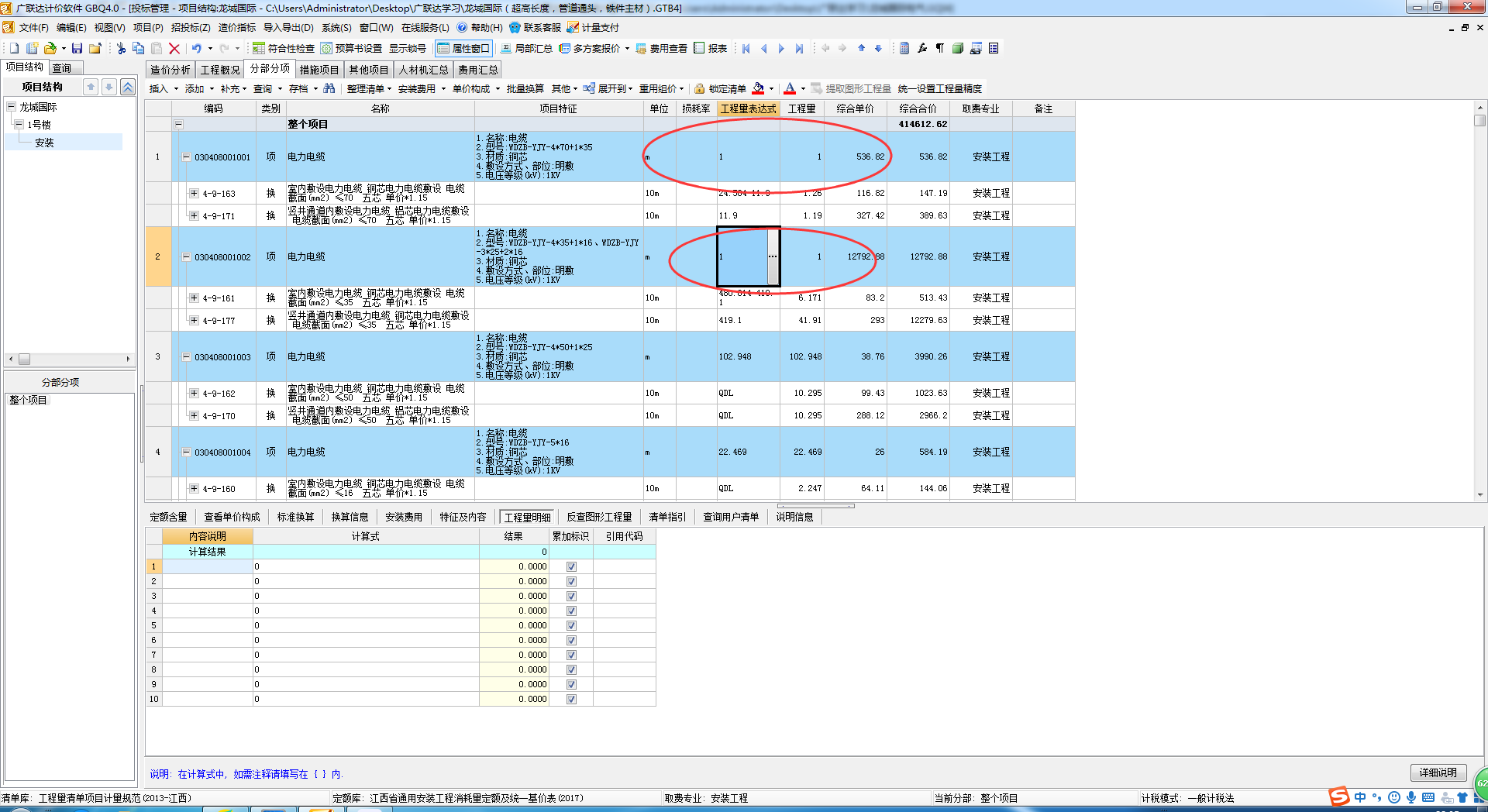The image size is (1488, 812).
Task: Open the 单价构成 dropdown
Action: click(x=476, y=88)
